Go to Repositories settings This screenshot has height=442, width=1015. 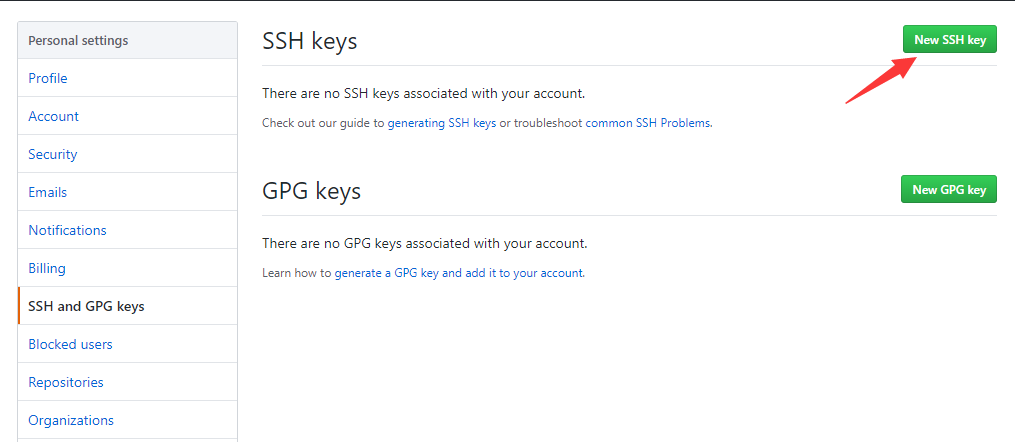[x=66, y=382]
